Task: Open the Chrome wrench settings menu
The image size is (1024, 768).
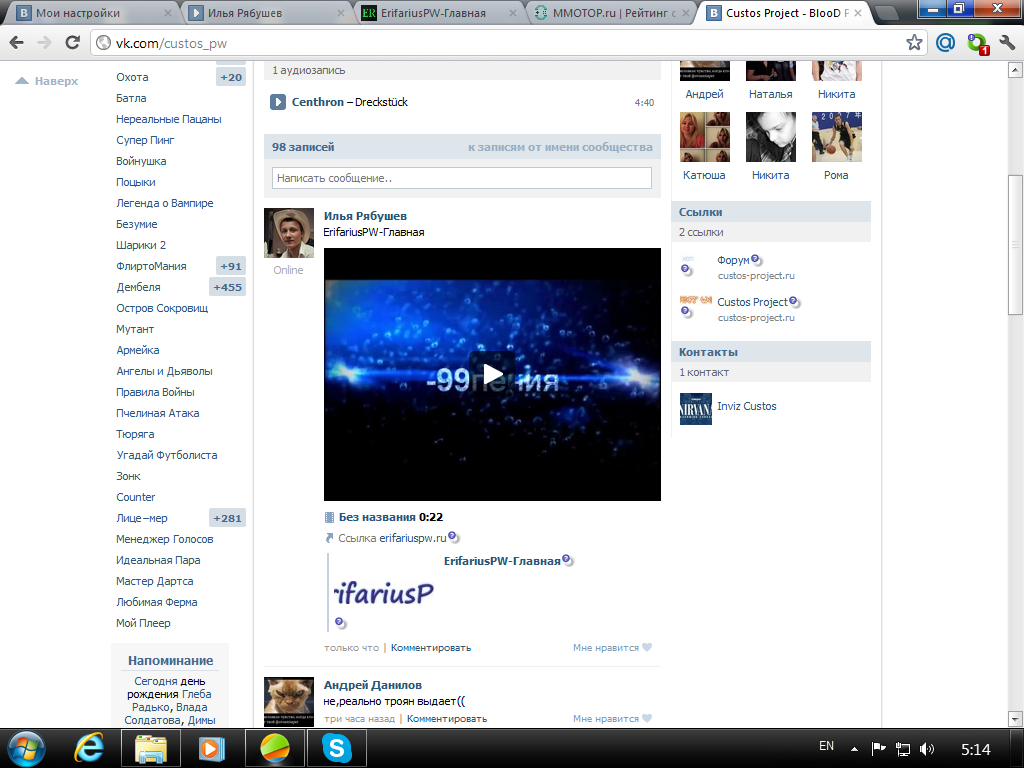Action: tap(1007, 43)
